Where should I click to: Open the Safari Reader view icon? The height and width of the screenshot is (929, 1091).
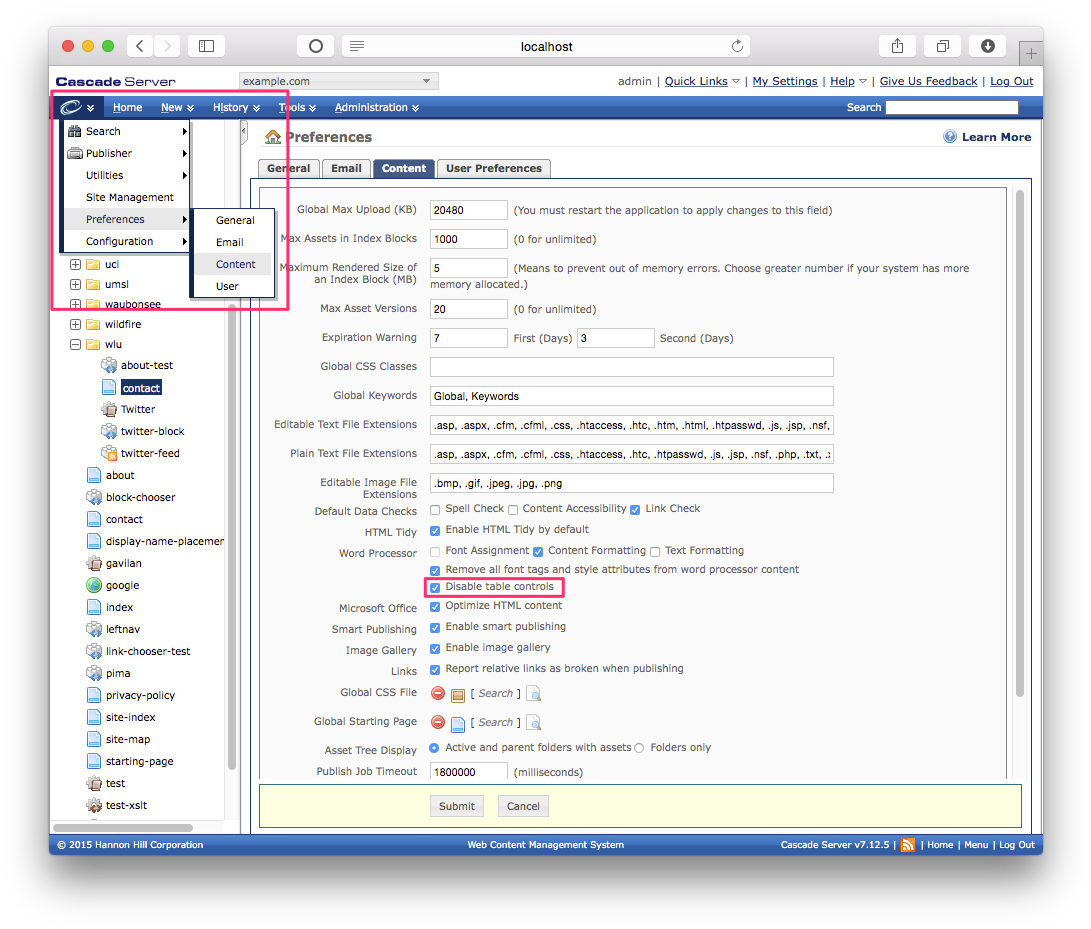point(357,46)
